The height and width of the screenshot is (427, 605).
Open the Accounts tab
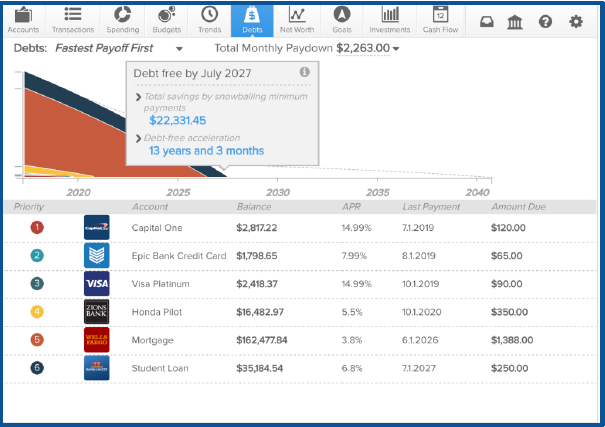point(24,21)
